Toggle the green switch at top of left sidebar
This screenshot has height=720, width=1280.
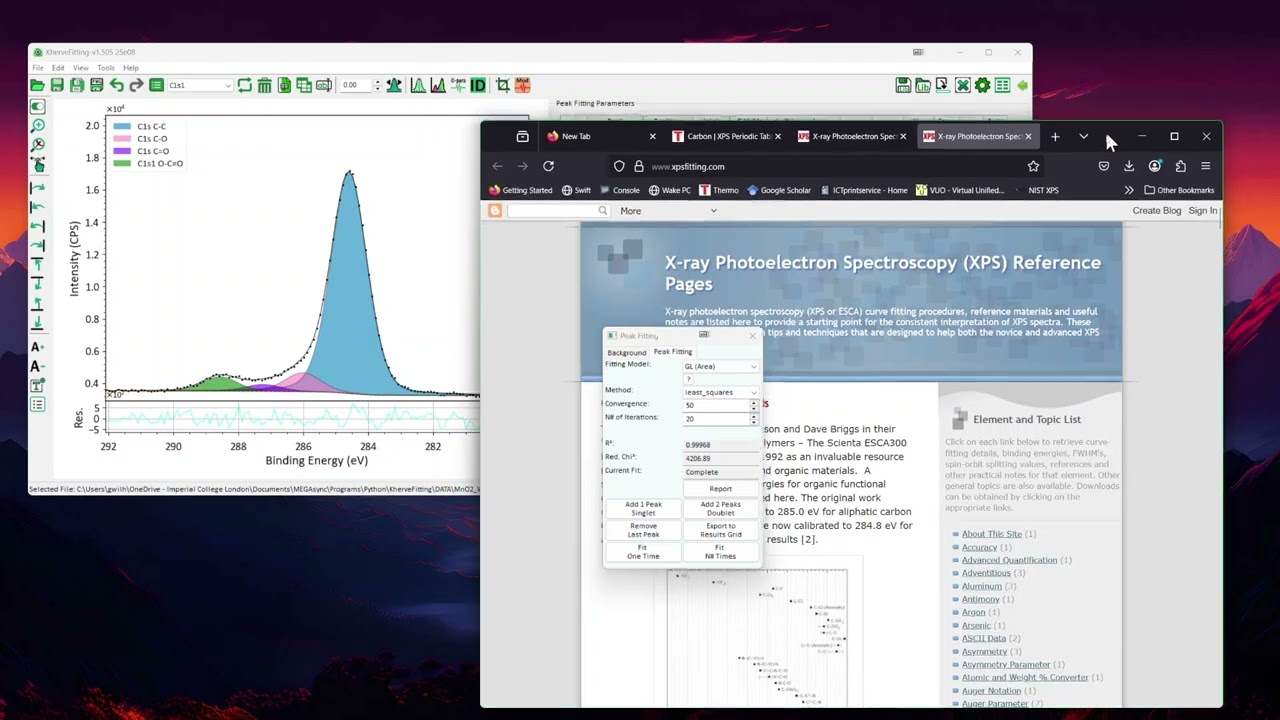click(x=38, y=106)
